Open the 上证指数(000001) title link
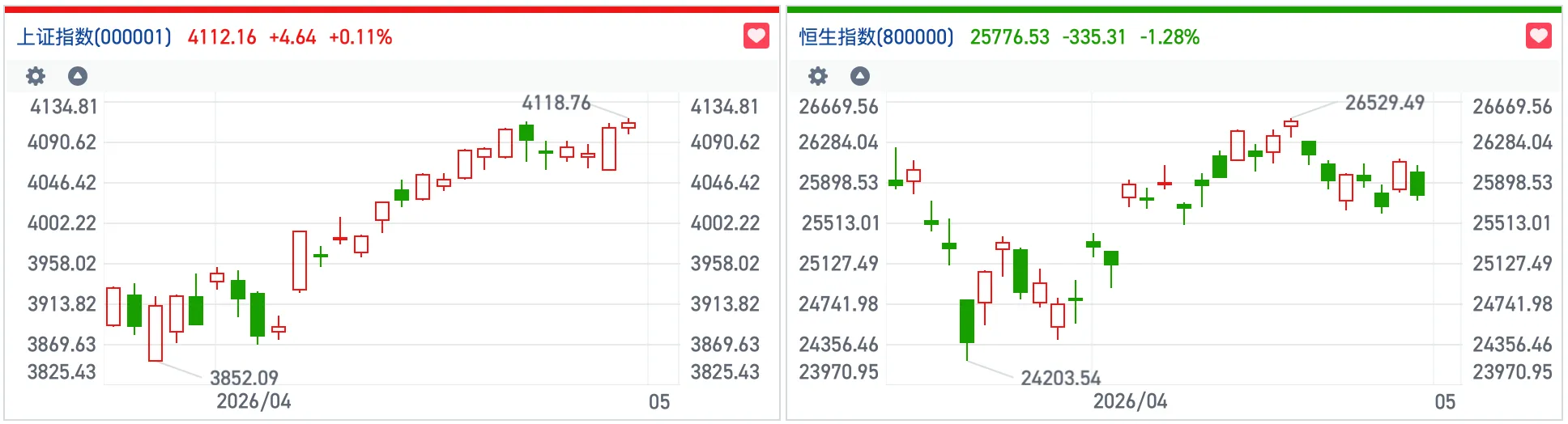Image resolution: width=1568 pixels, height=424 pixels. click(x=95, y=37)
